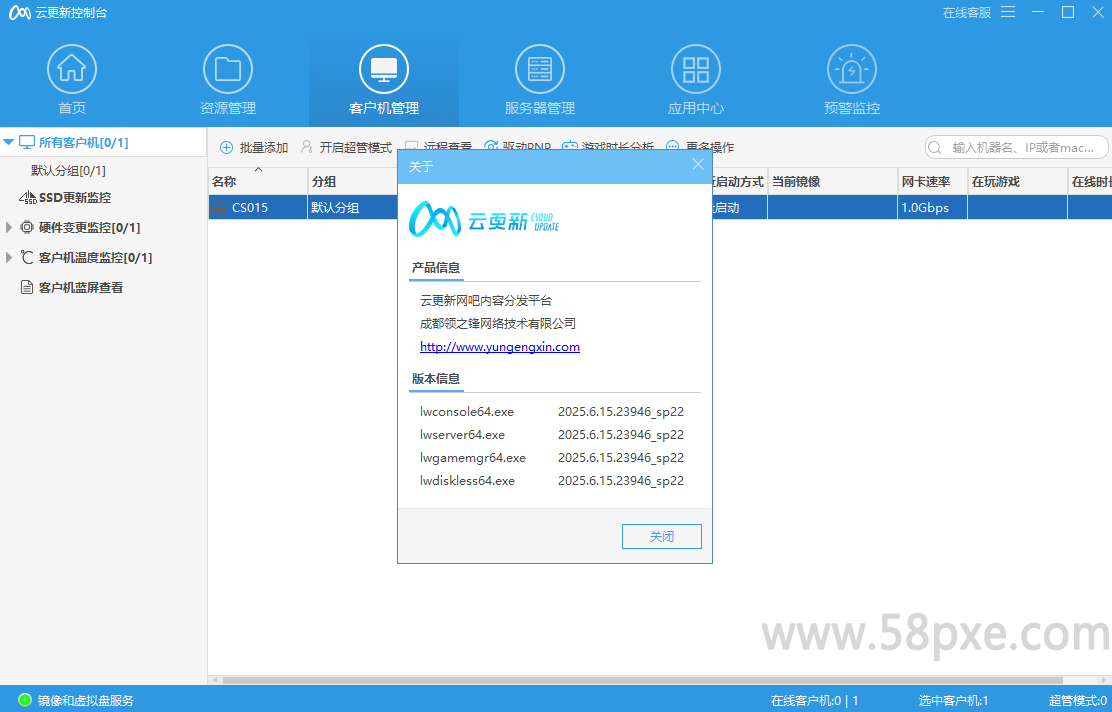
Task: Click the 关闭 button in dialog
Action: tap(662, 536)
